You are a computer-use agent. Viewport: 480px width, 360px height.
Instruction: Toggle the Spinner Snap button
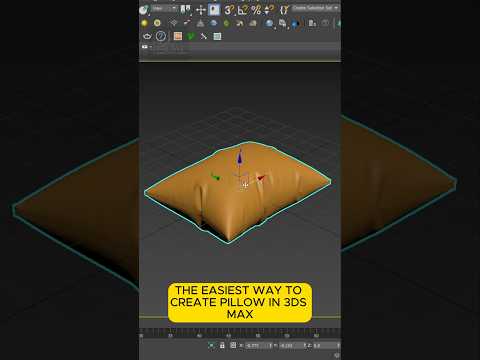click(270, 10)
